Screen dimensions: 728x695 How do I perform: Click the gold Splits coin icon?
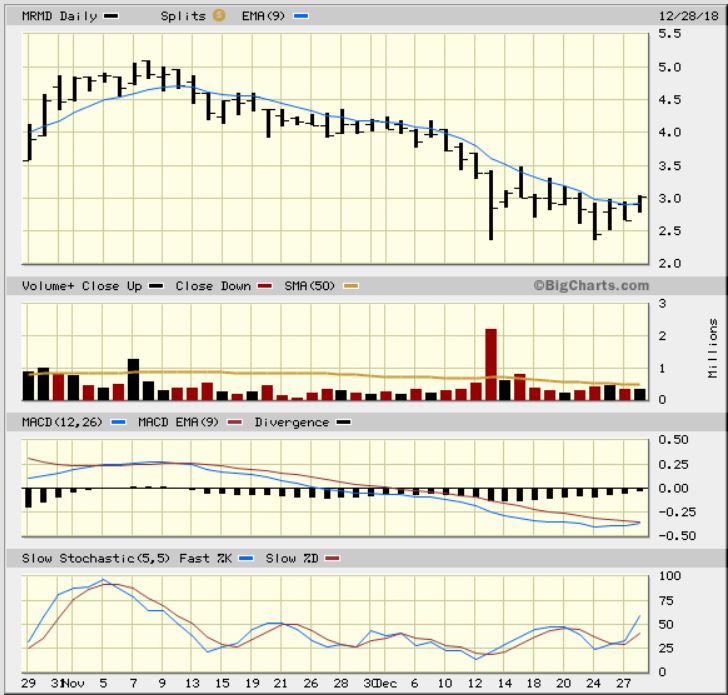(x=219, y=15)
